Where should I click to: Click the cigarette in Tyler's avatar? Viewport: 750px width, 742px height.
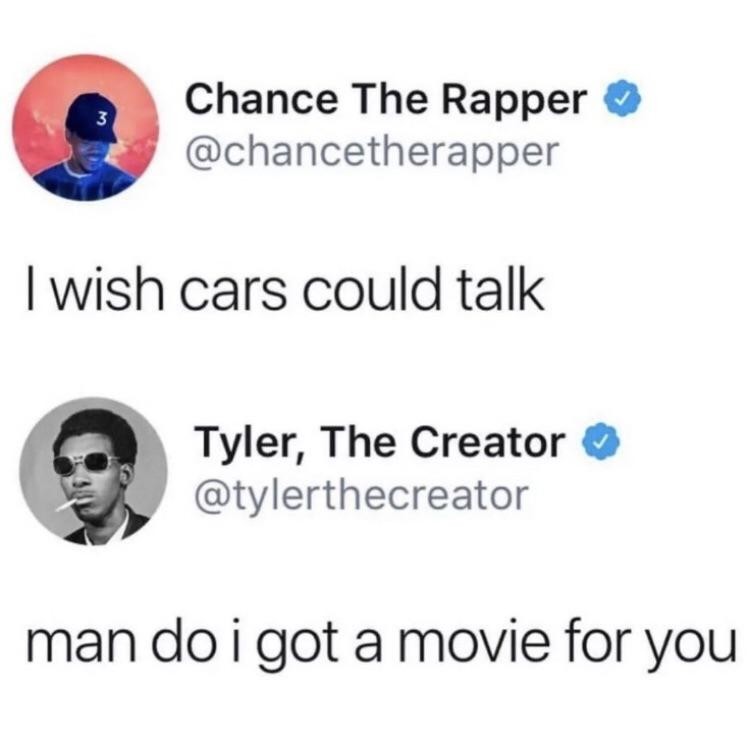point(66,505)
